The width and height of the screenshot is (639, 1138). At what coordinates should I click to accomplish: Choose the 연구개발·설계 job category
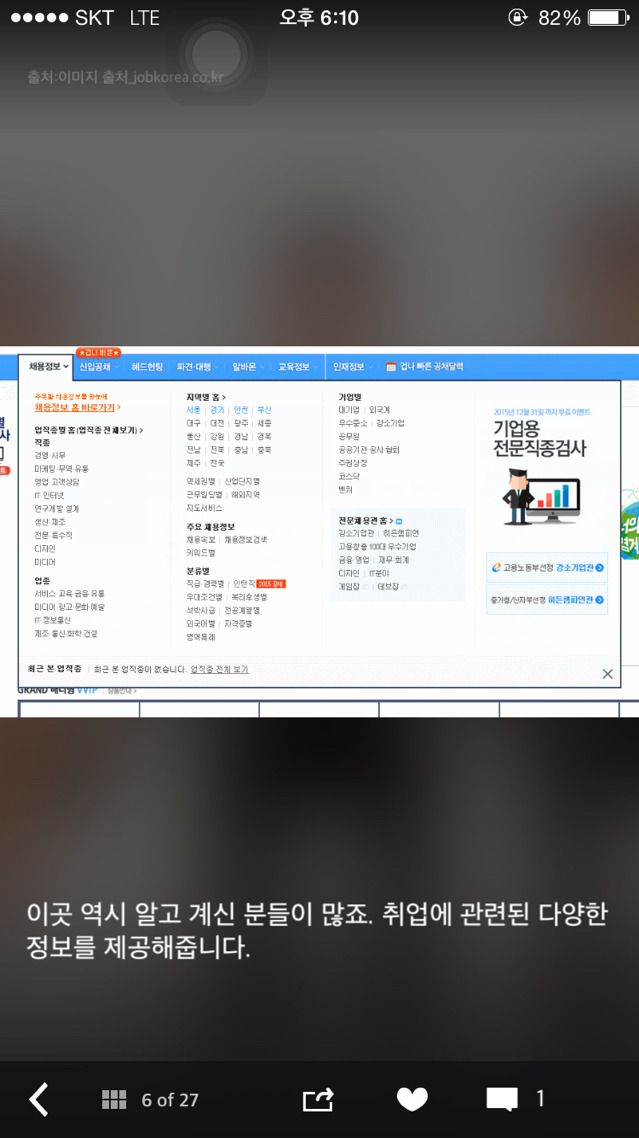point(57,509)
